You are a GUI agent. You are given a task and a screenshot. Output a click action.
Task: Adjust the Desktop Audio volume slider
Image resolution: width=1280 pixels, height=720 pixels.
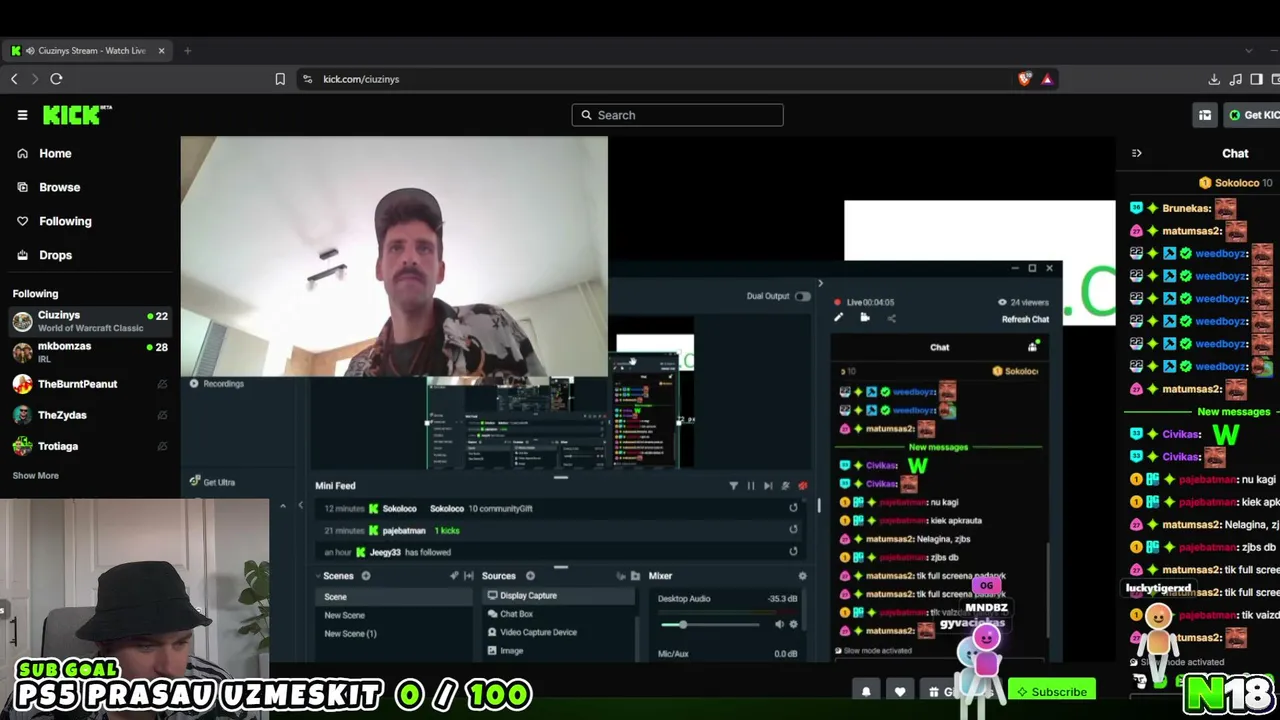(710, 625)
